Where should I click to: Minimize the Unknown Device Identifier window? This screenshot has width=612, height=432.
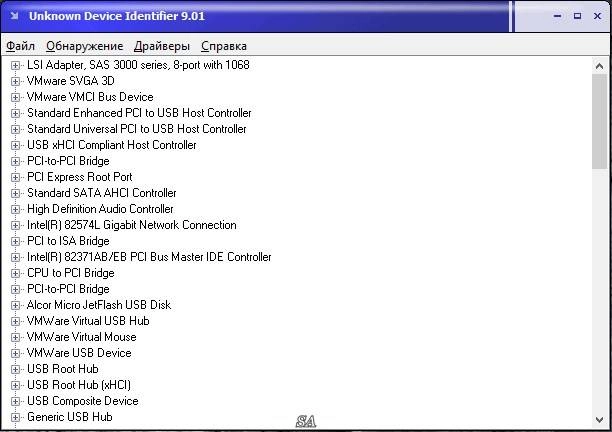558,16
